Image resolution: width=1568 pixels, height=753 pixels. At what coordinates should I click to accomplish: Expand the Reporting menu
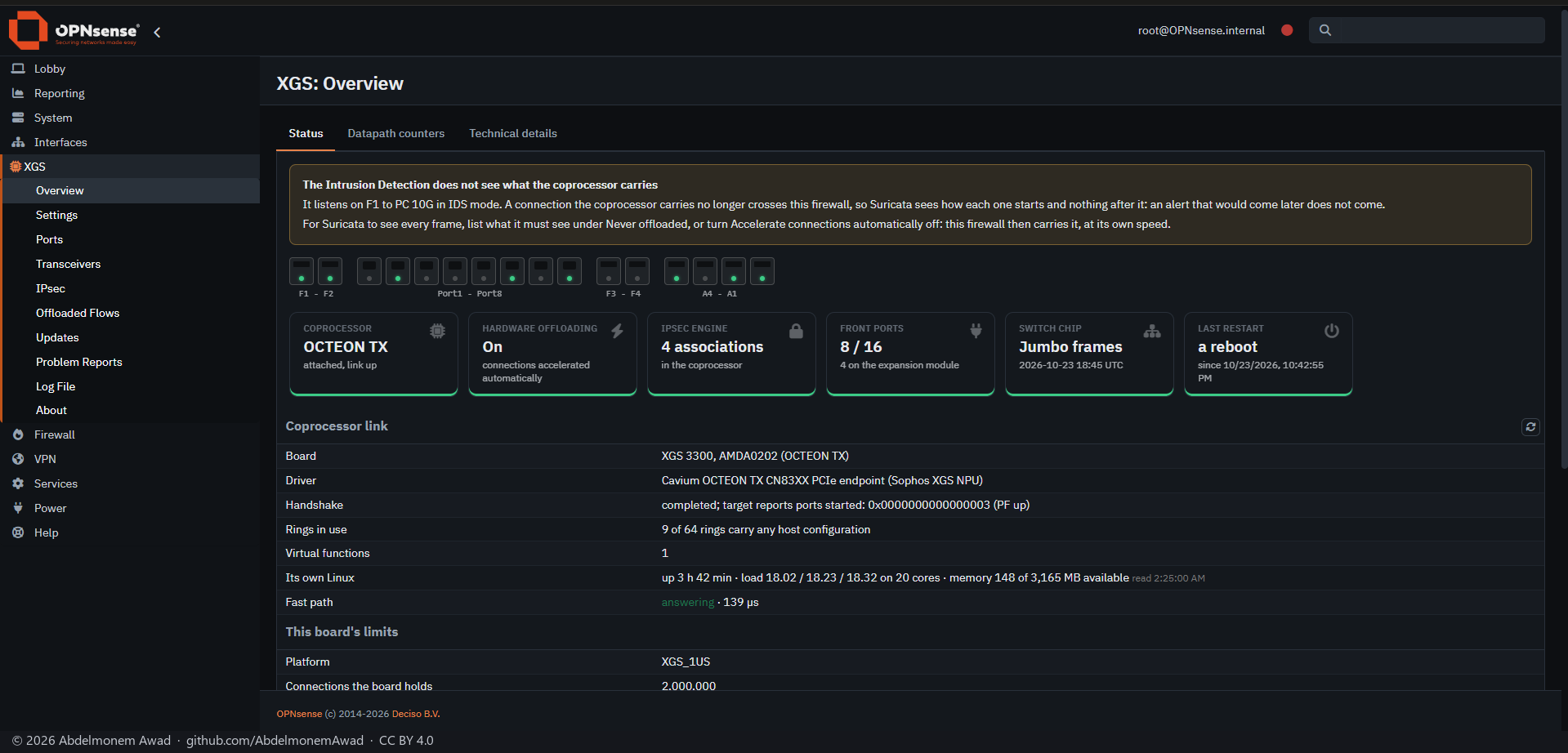(x=130, y=93)
